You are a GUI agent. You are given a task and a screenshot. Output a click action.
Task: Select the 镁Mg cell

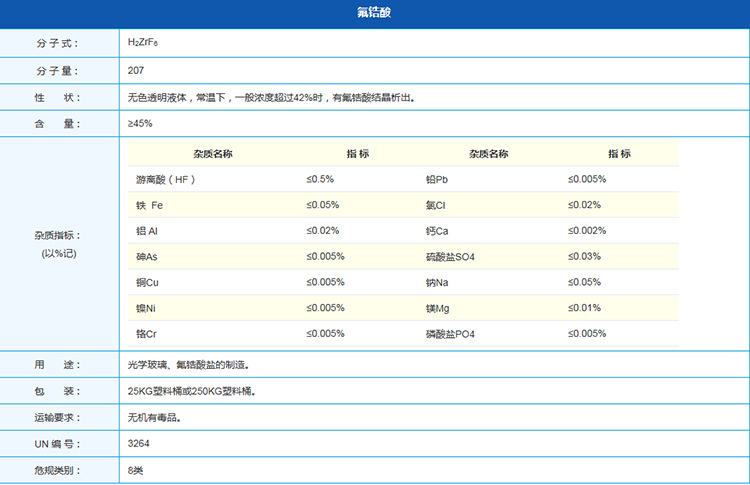pos(438,309)
